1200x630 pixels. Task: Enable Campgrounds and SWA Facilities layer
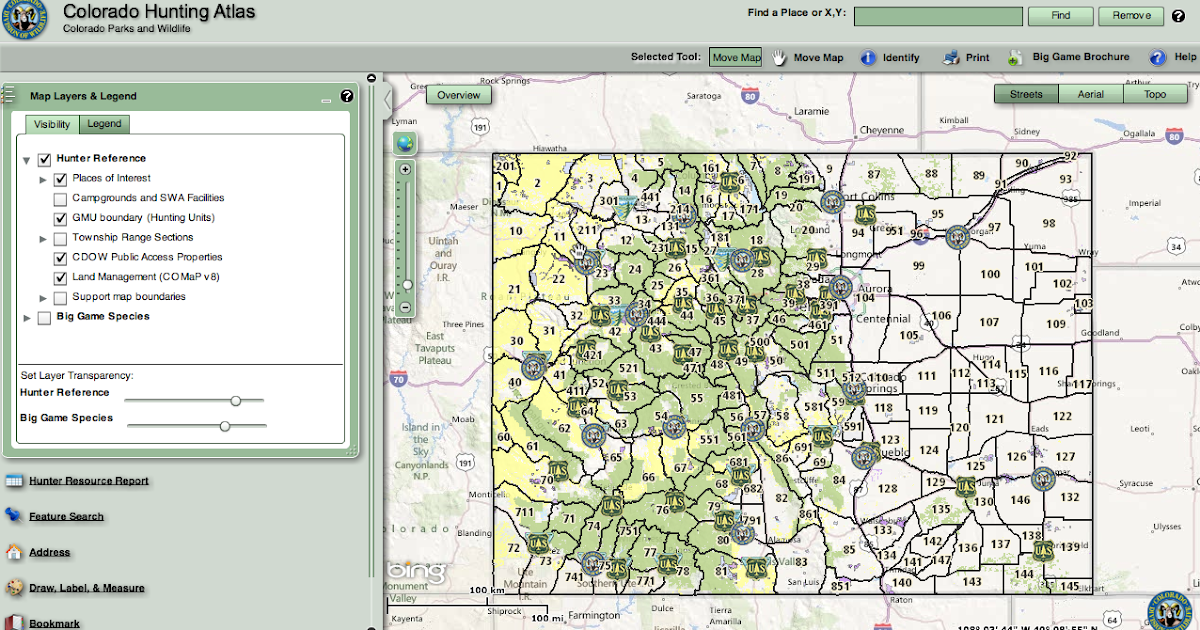coord(58,198)
